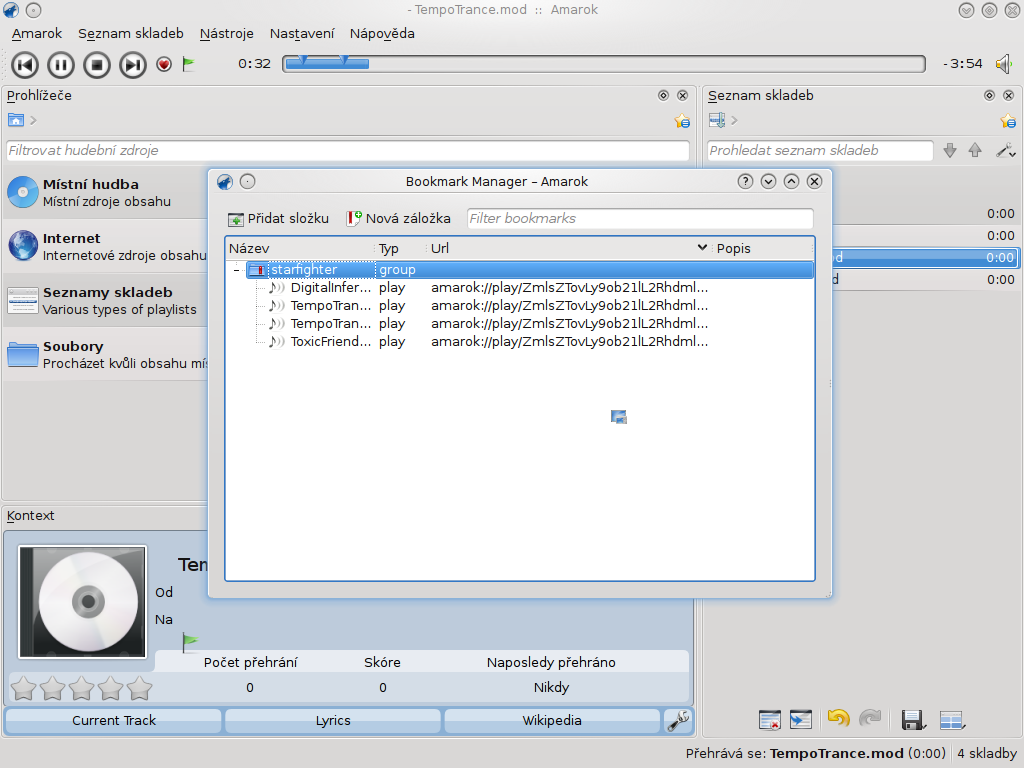Click the red heart love-track icon

tap(164, 64)
